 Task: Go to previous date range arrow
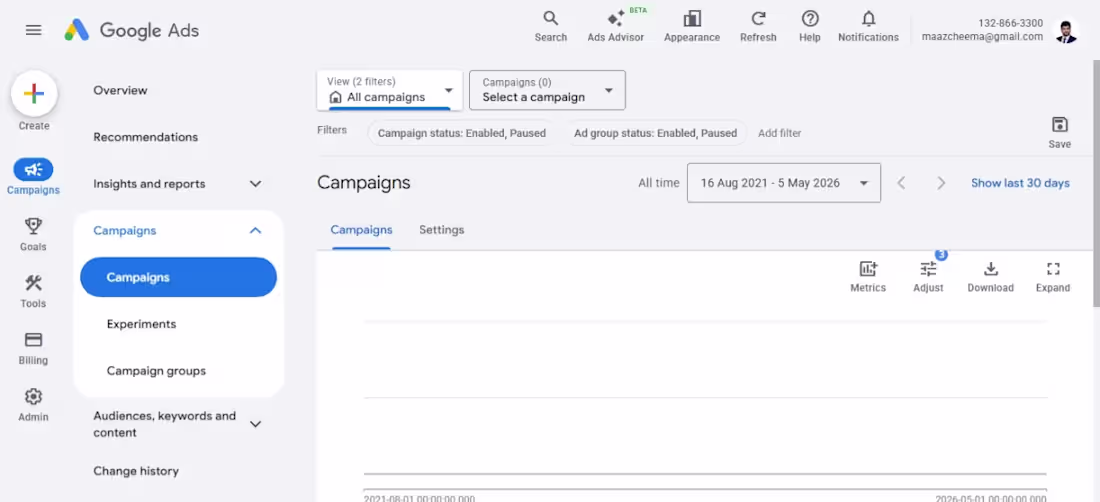pos(901,183)
